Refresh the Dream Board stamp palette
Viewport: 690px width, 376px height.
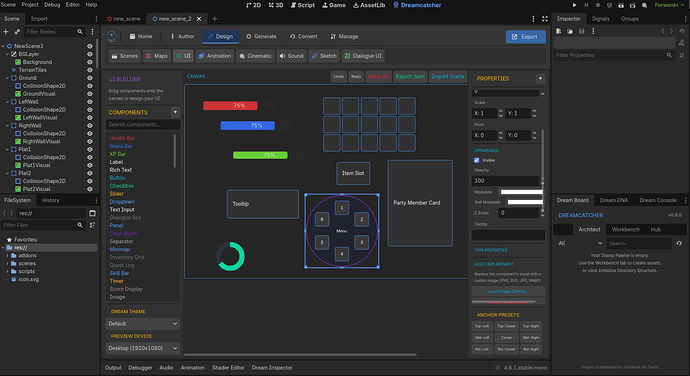[x=679, y=243]
